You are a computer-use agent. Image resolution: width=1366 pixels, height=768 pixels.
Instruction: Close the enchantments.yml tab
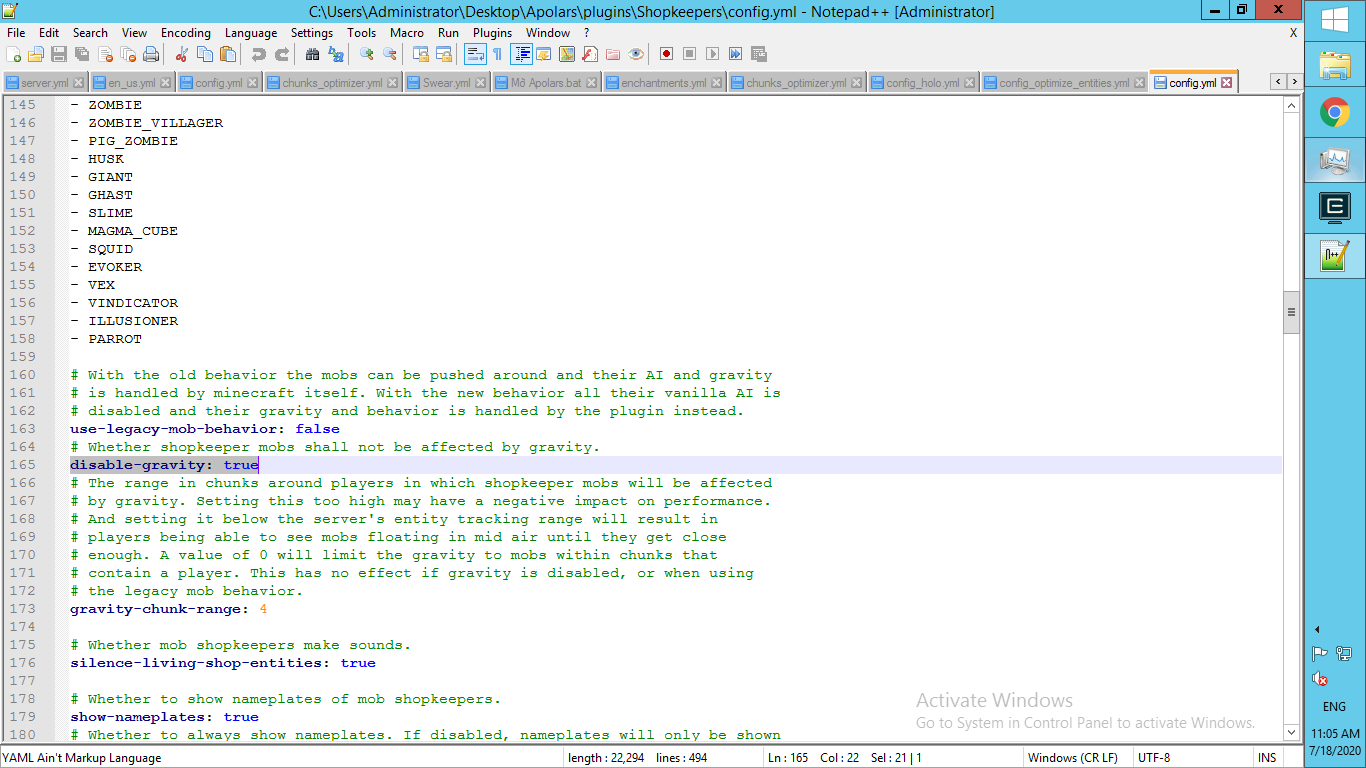coord(717,83)
